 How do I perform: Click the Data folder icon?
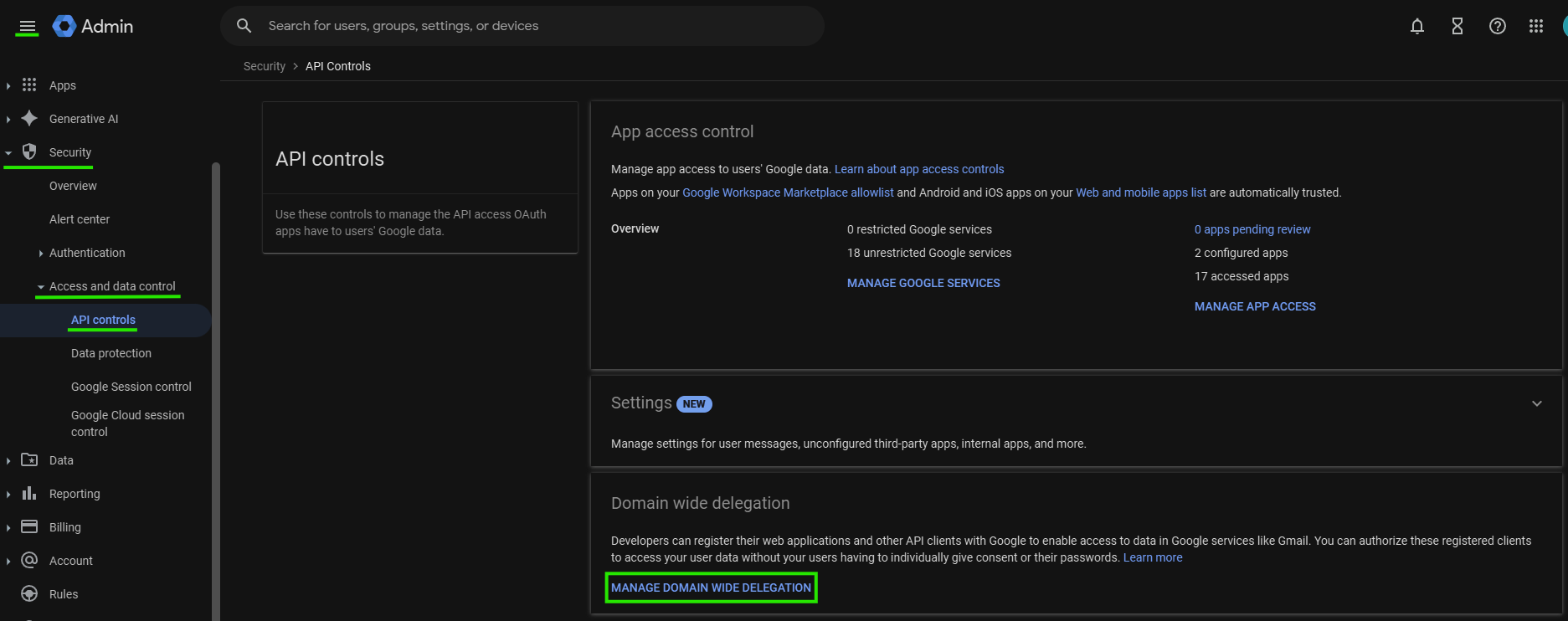coord(29,459)
